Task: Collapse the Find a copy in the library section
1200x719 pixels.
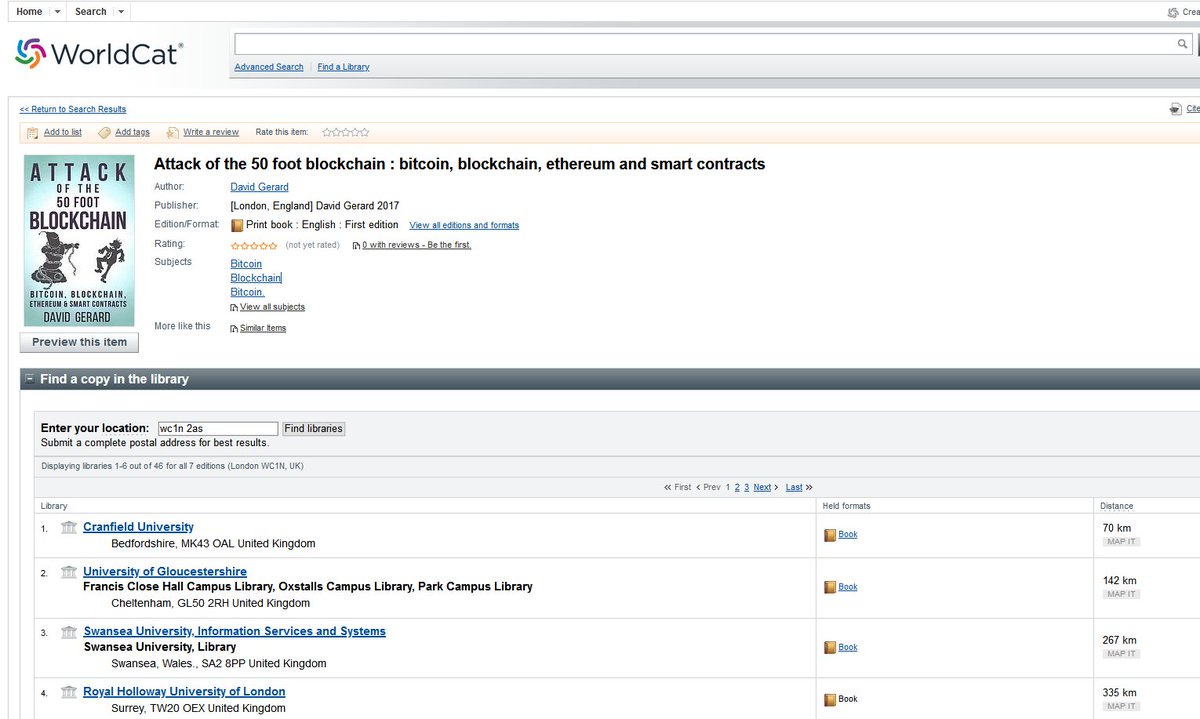Action: pos(30,379)
